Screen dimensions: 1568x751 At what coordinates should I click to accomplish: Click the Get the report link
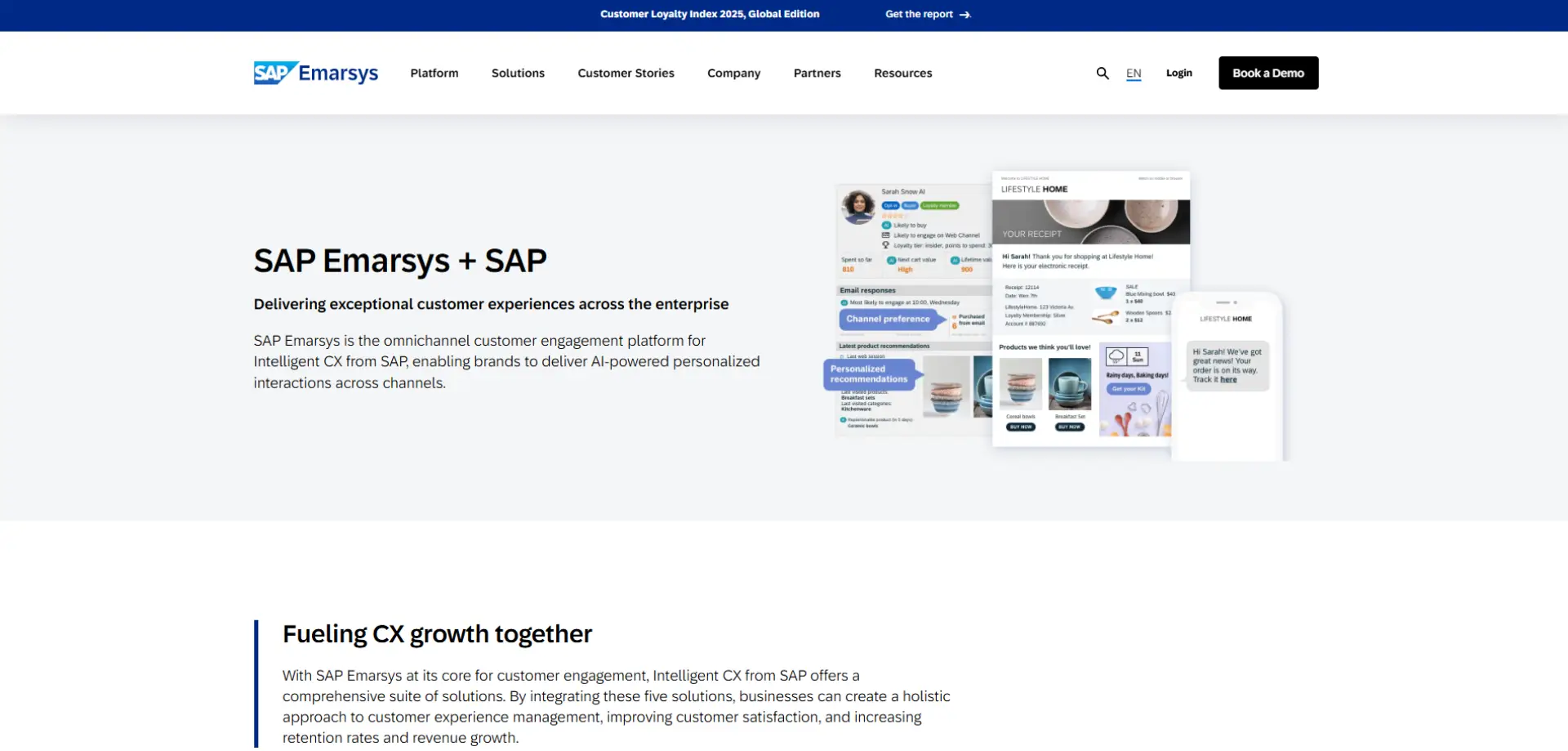919,14
